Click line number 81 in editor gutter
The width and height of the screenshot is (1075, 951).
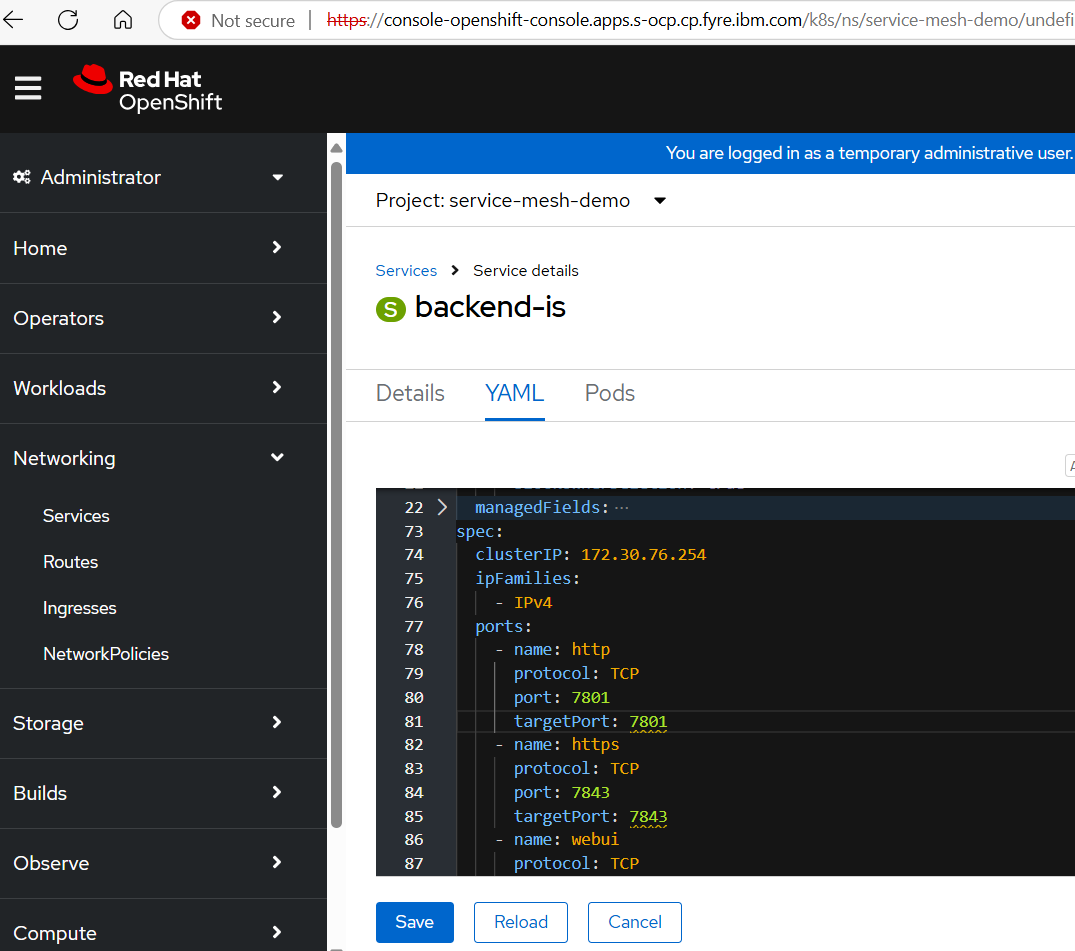[413, 721]
